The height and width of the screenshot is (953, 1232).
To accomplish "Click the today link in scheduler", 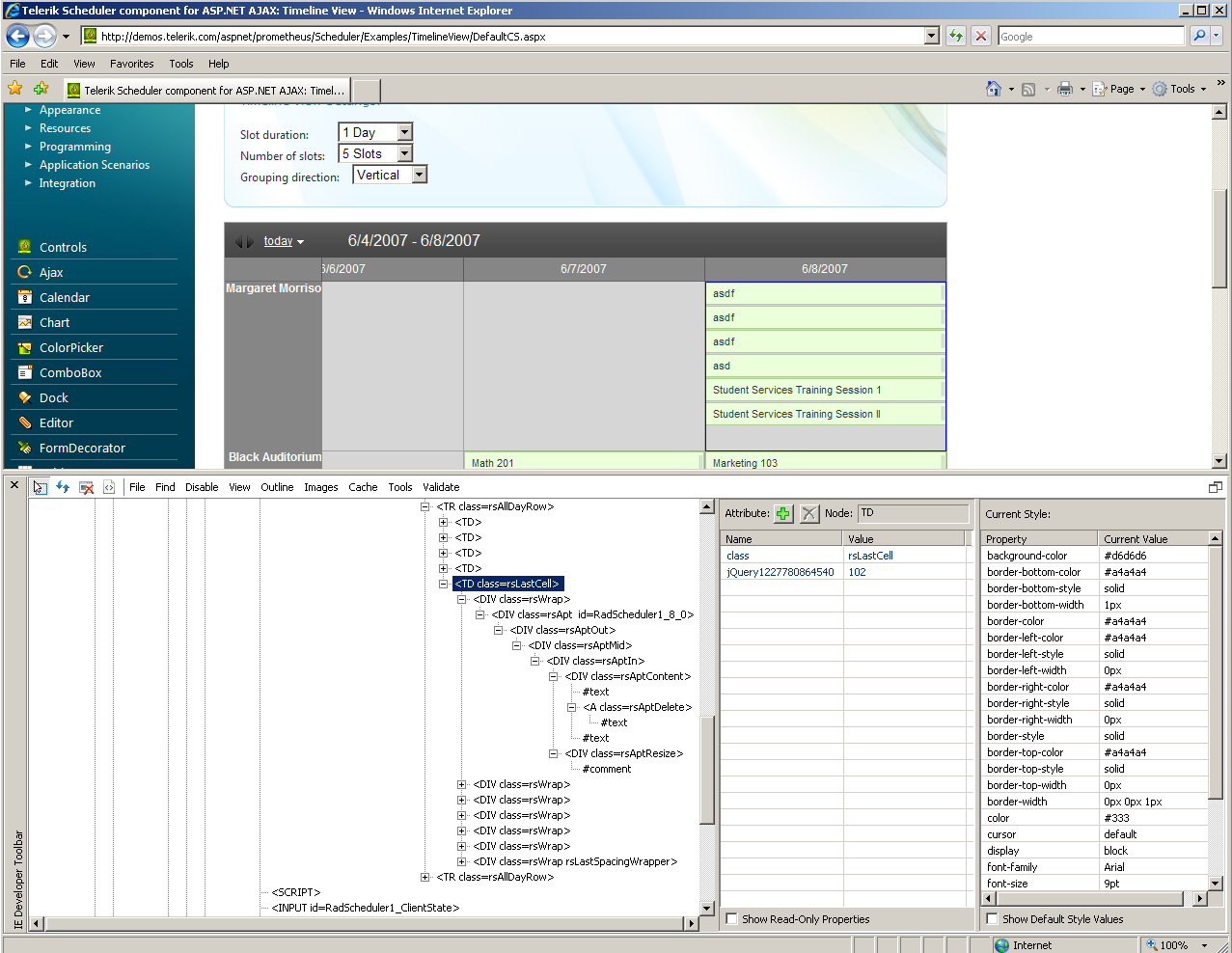I will click(278, 241).
